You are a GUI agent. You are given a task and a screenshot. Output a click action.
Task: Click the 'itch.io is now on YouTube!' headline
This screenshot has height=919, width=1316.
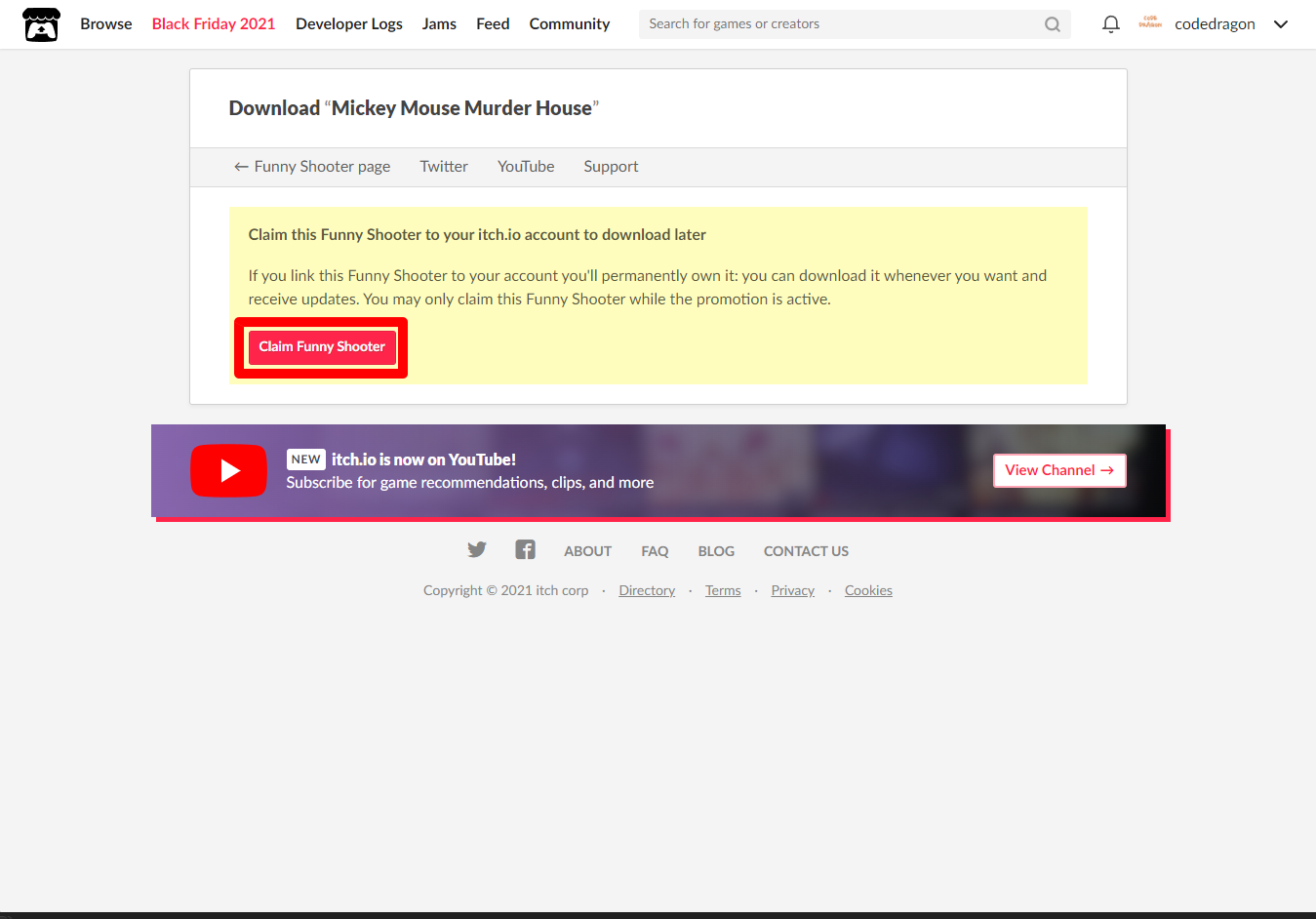423,459
